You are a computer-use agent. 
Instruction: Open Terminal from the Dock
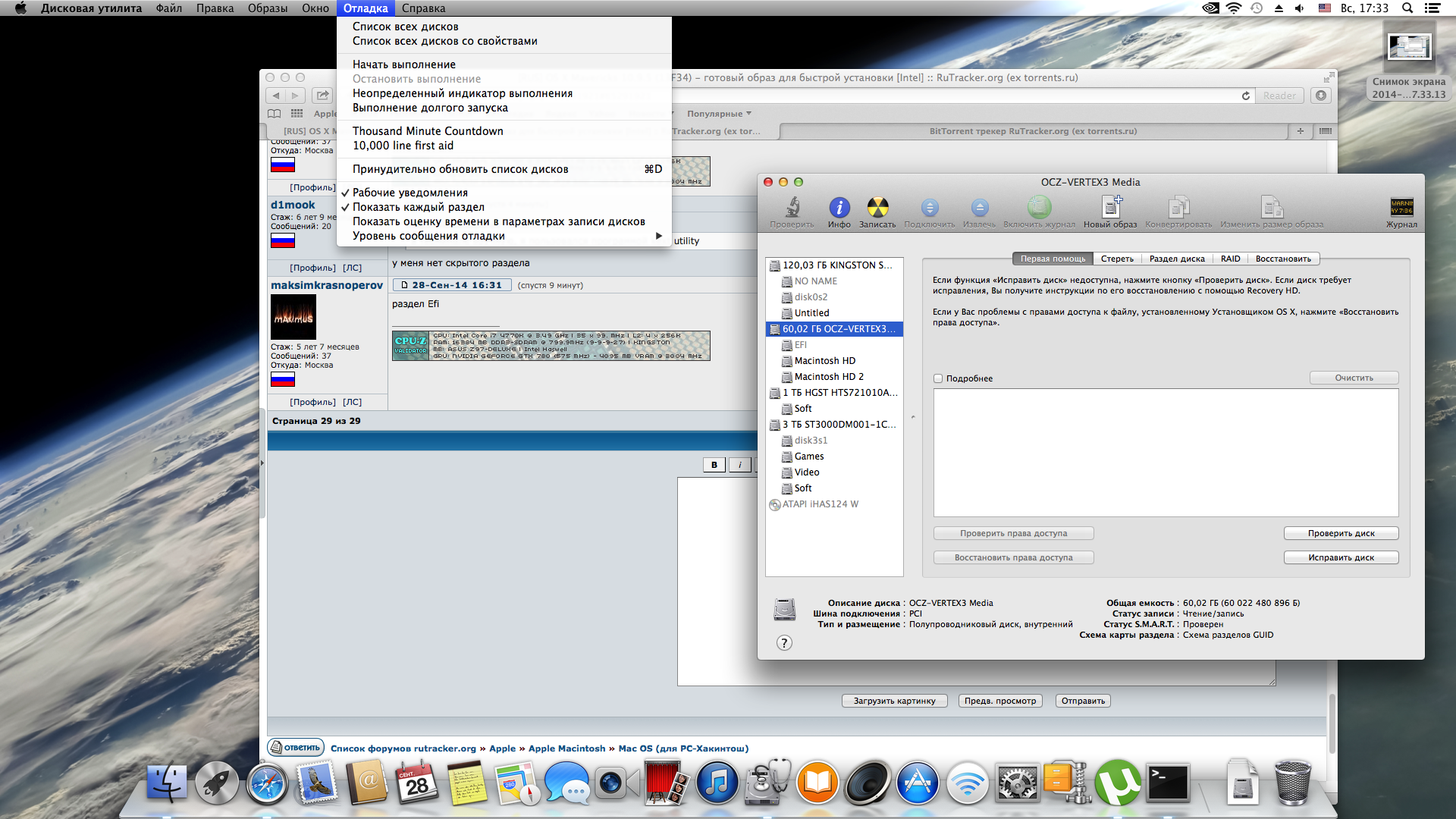tap(1168, 783)
